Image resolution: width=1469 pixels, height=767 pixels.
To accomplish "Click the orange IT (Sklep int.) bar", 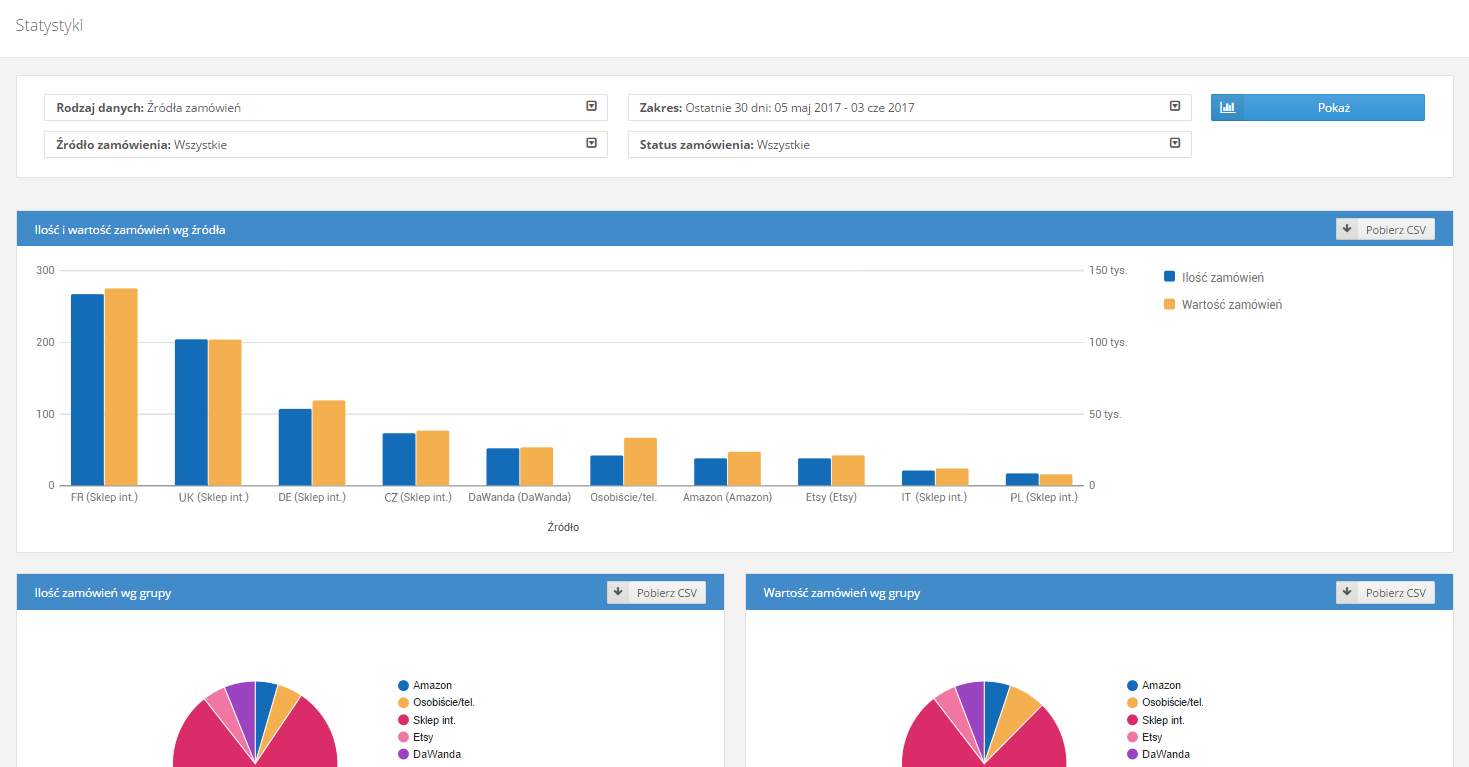I will [952, 477].
